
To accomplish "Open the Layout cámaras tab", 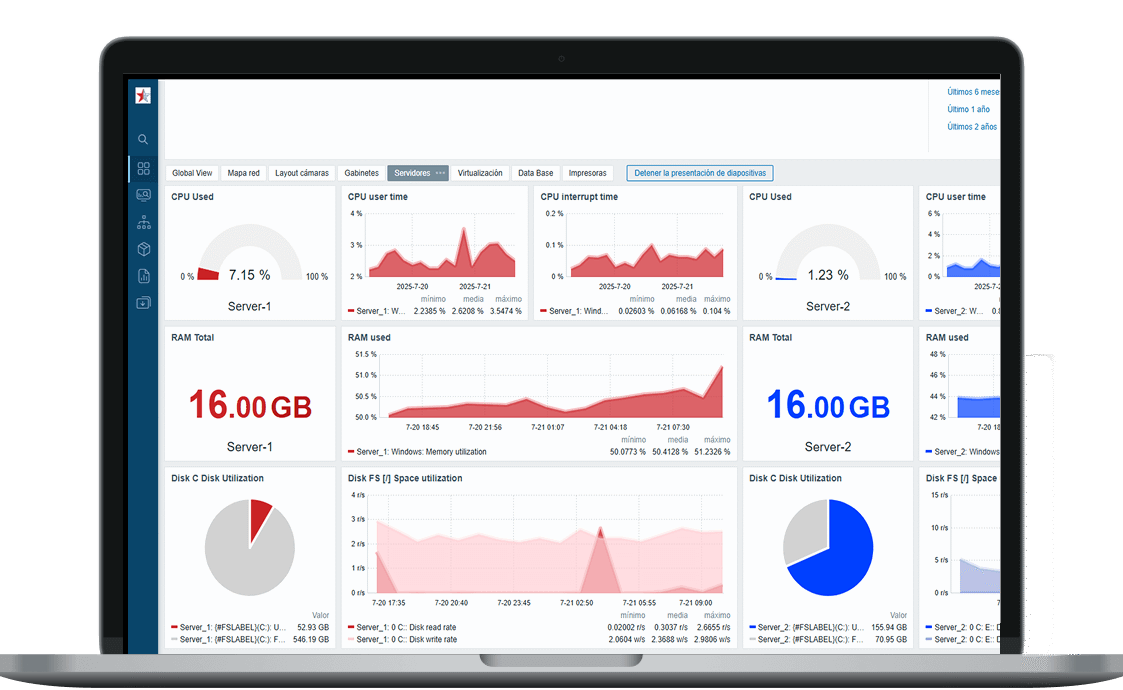I will pyautogui.click(x=302, y=173).
